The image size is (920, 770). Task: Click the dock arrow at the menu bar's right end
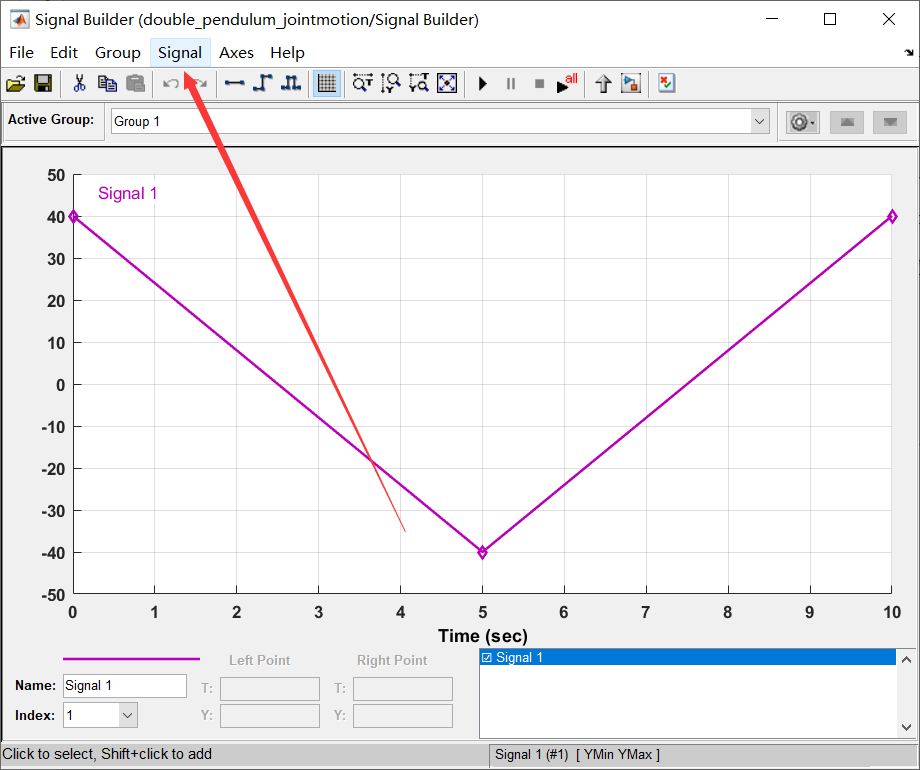909,53
